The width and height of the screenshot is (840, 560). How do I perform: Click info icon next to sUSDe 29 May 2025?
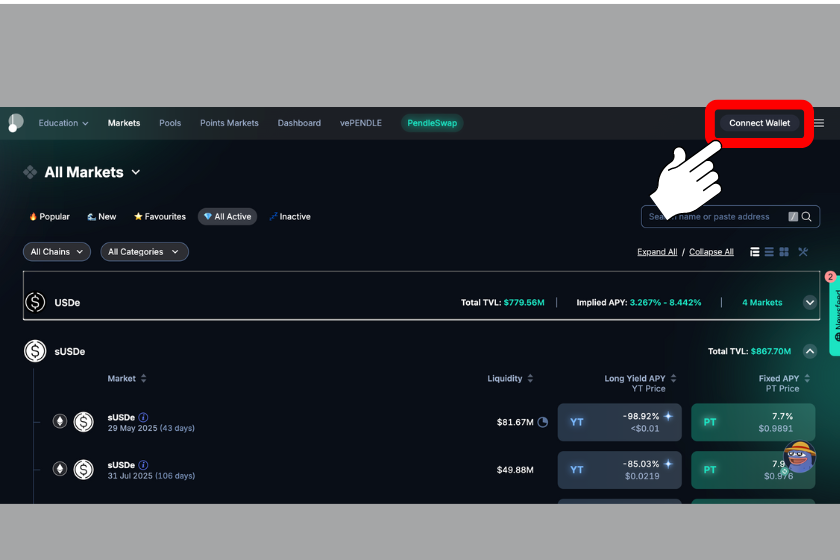(x=143, y=417)
